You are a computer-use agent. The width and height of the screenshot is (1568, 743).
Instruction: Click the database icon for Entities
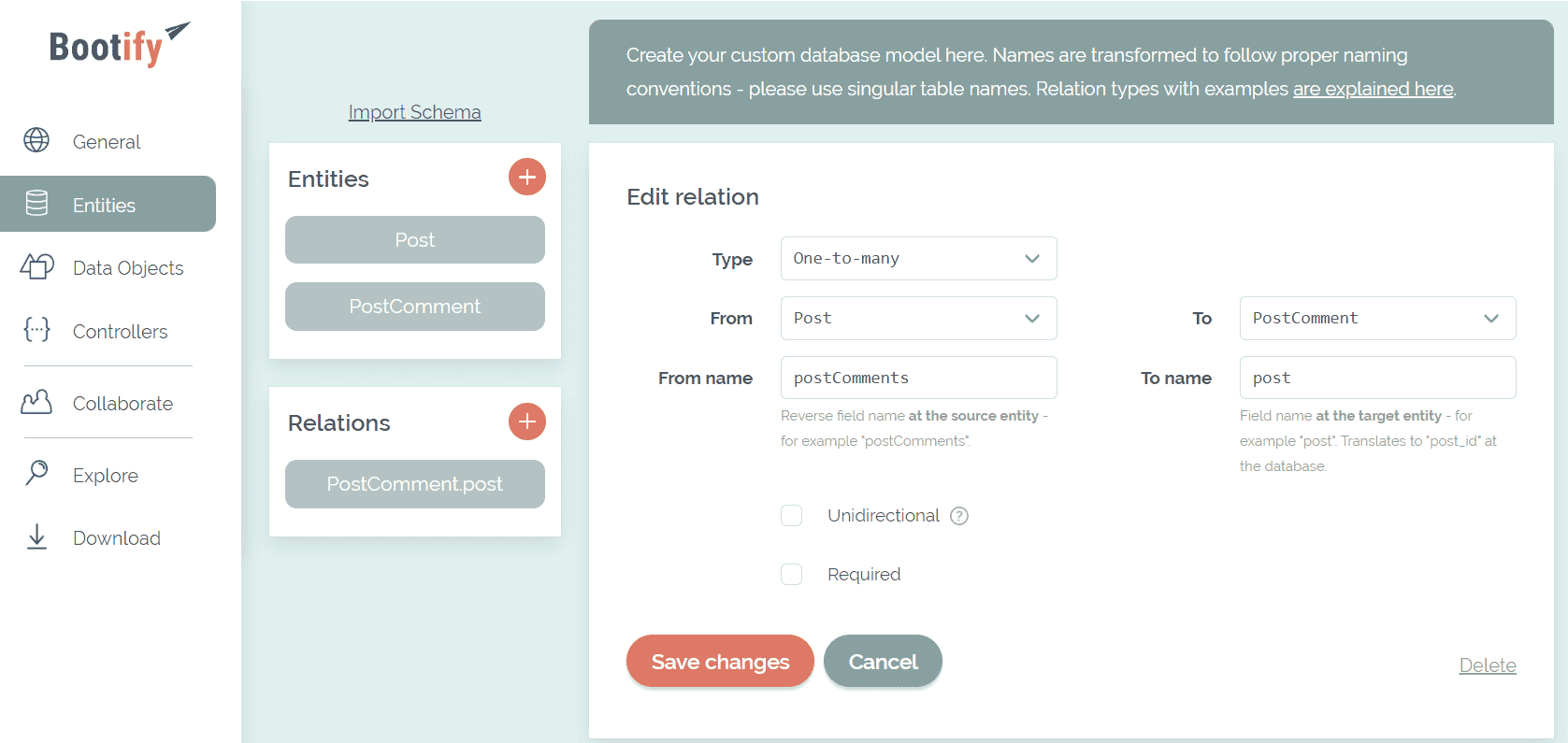(36, 204)
